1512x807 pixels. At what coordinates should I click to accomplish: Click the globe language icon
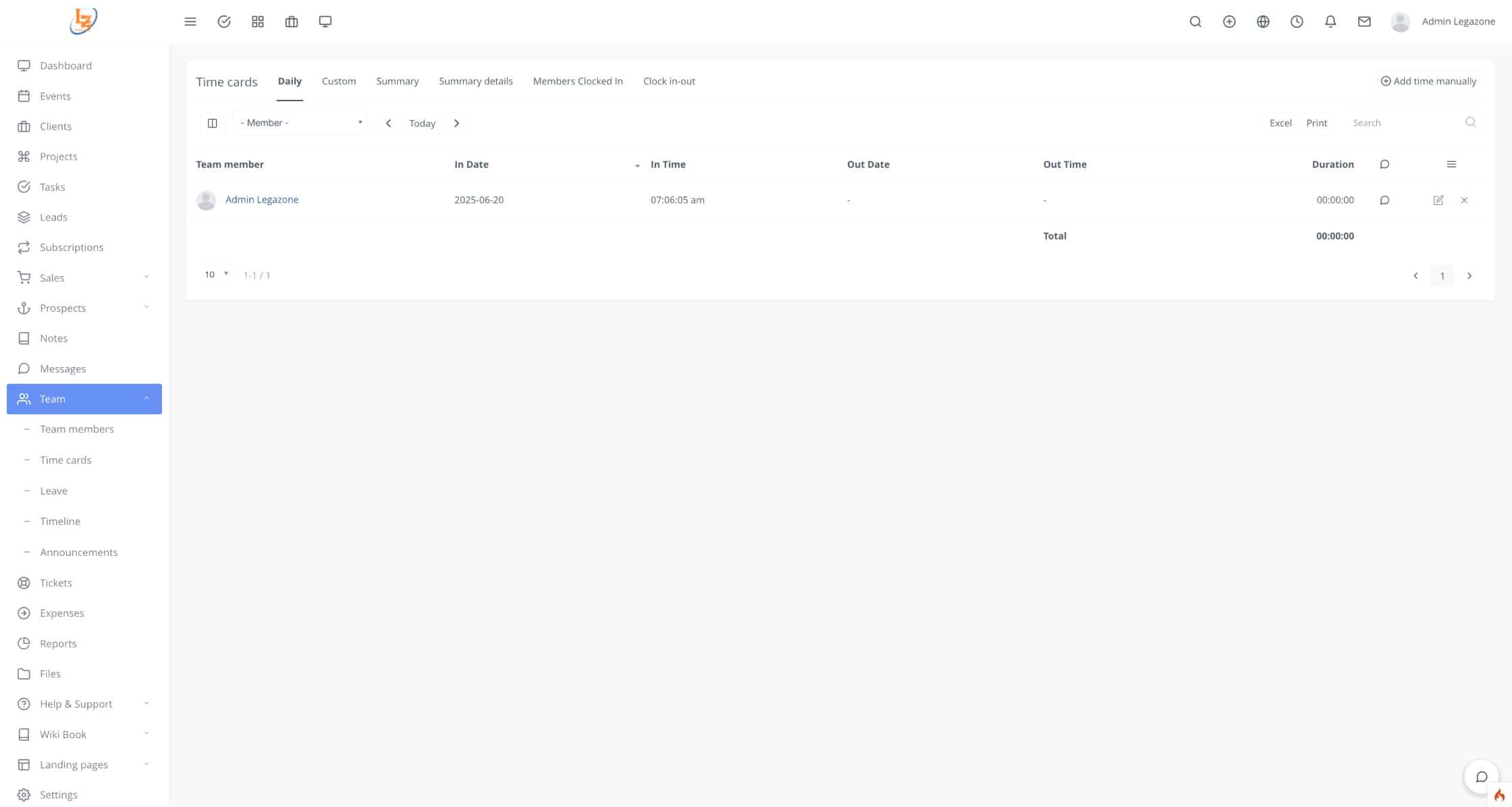[x=1263, y=22]
